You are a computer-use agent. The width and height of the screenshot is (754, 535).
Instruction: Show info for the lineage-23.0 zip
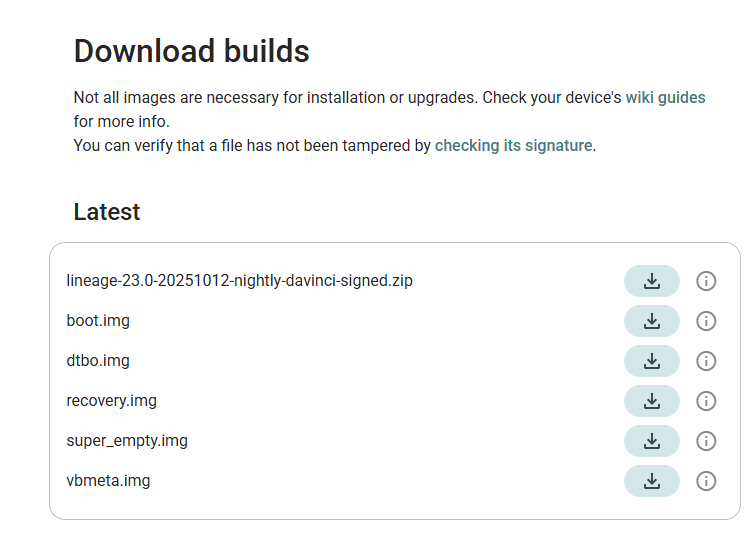click(706, 281)
